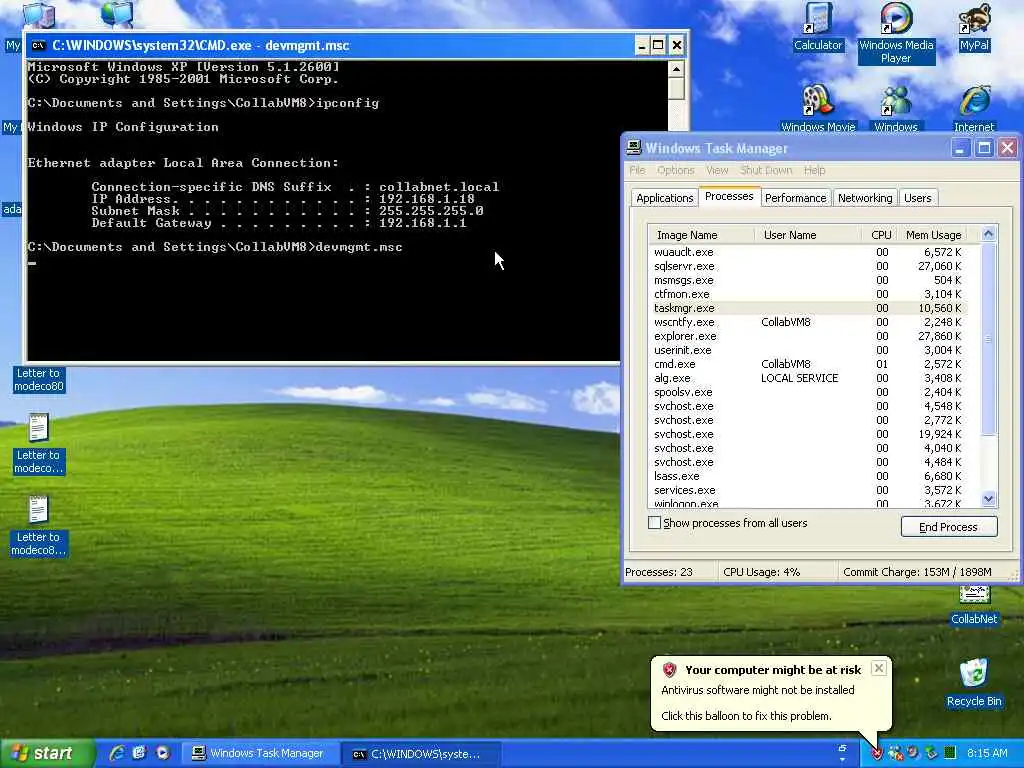Select the 'Letter to modeco8...' document icon
Screen dimensions: 1024x768
click(x=39, y=526)
